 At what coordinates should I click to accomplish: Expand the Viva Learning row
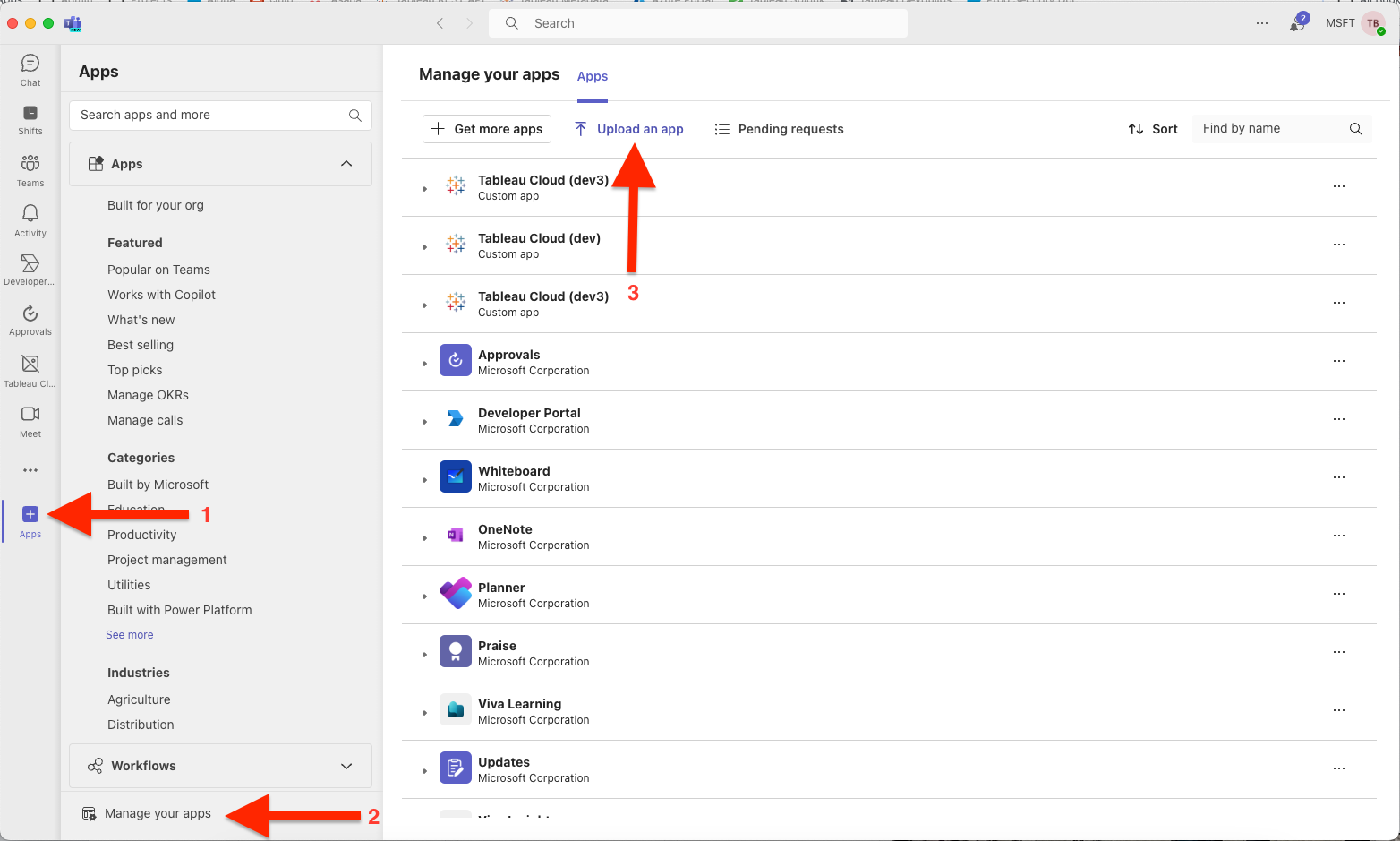425,713
